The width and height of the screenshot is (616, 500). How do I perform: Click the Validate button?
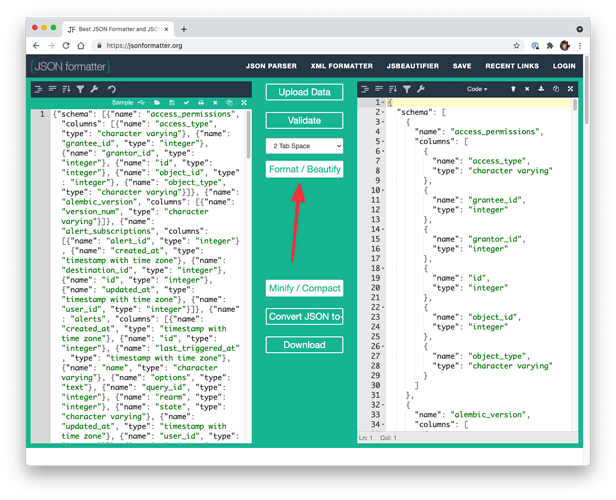(304, 120)
